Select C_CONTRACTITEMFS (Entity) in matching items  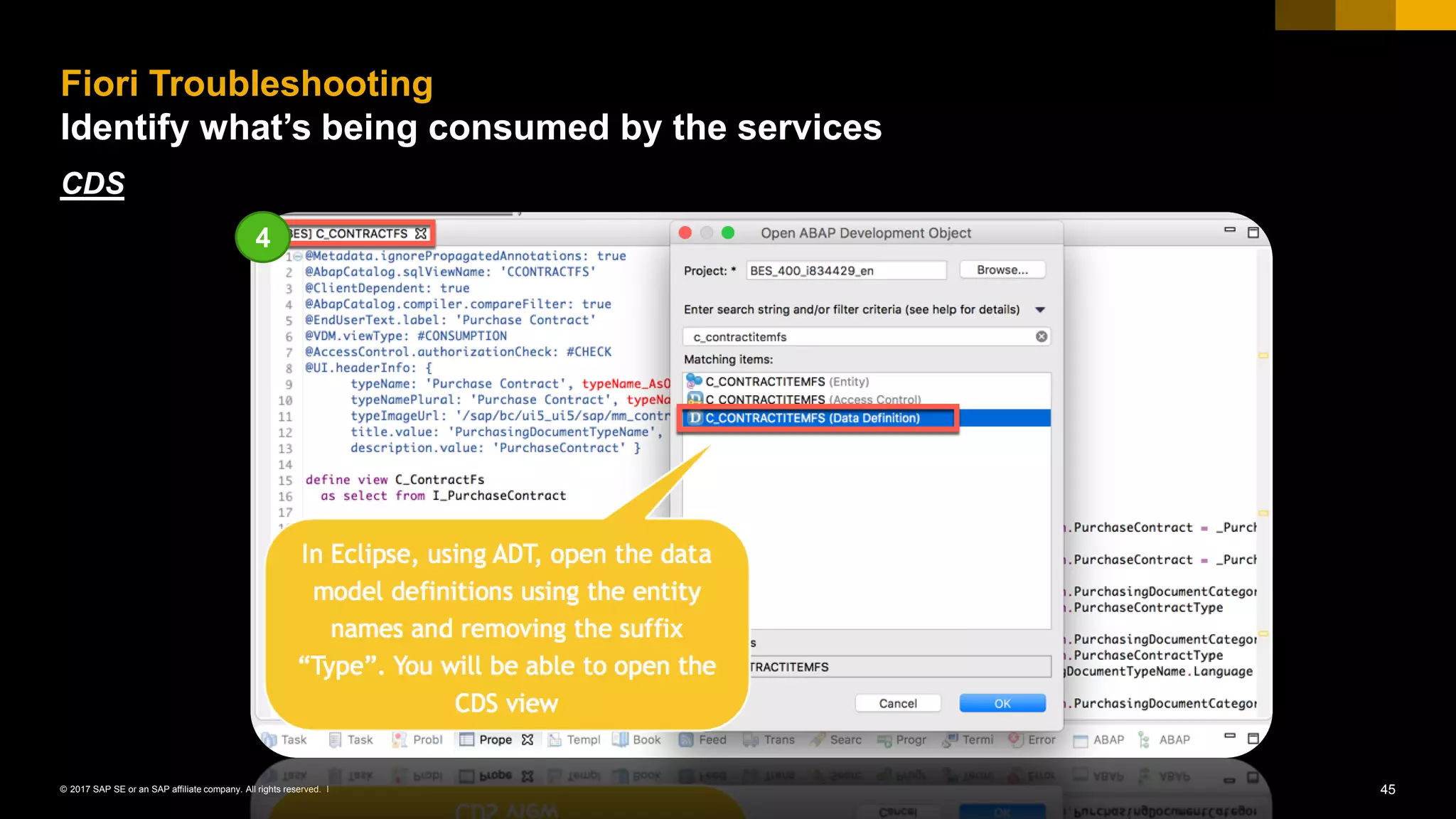coord(866,382)
